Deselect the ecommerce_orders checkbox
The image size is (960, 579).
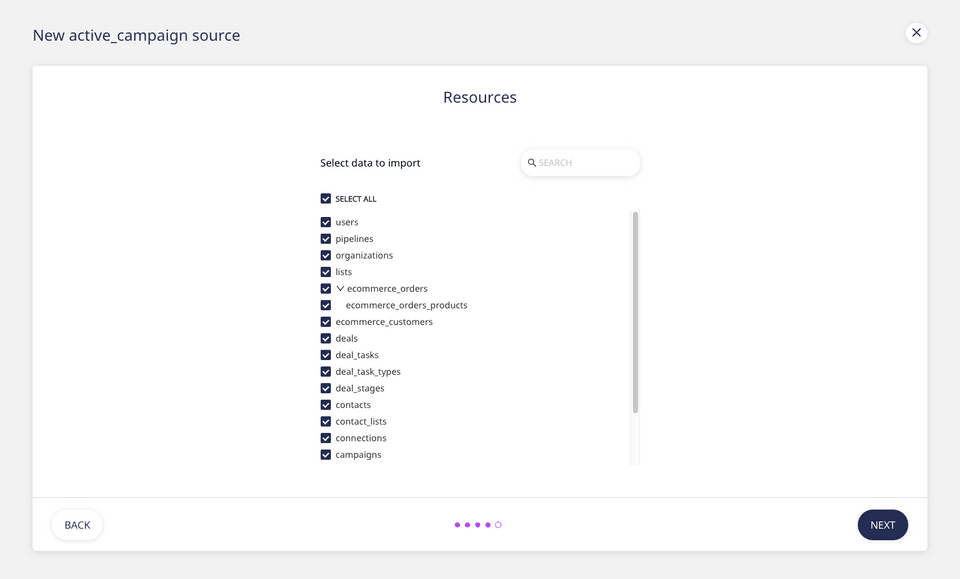[x=325, y=288]
